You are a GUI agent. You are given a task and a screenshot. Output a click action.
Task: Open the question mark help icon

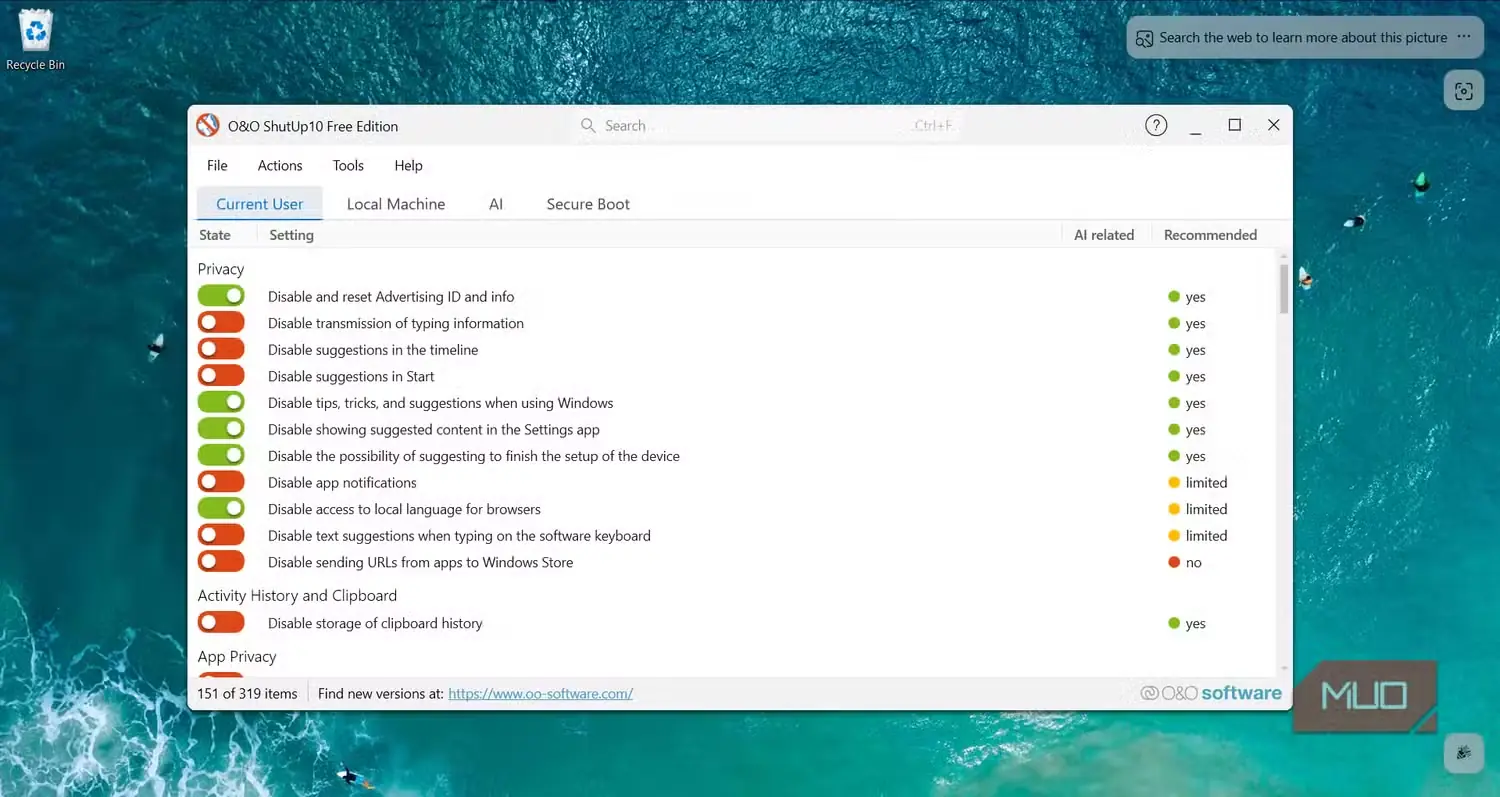pos(1156,125)
